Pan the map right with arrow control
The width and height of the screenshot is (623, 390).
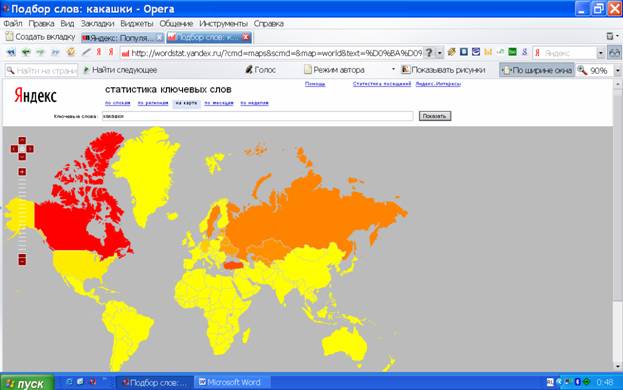pos(30,149)
